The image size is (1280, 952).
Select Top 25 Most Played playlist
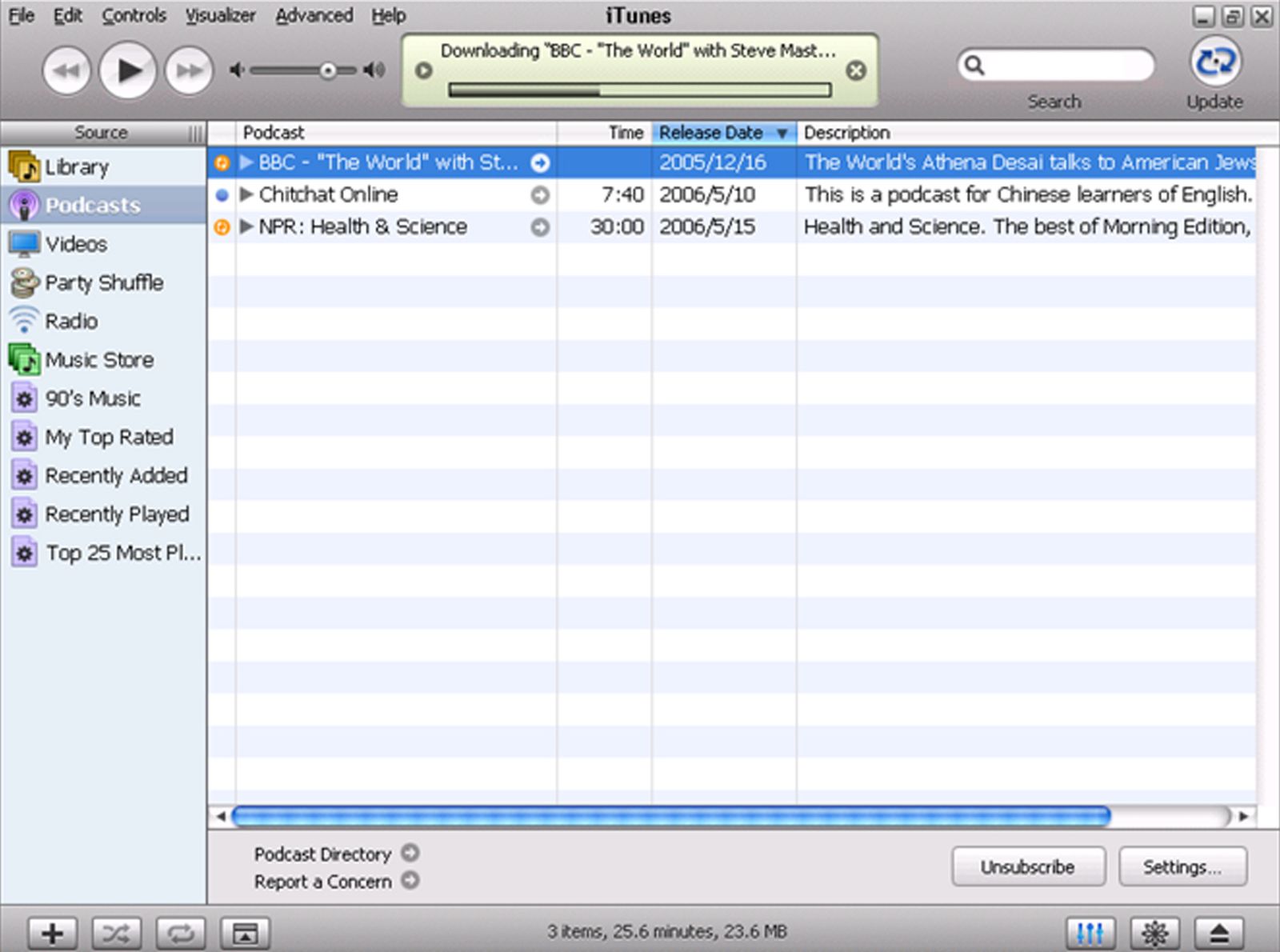103,552
